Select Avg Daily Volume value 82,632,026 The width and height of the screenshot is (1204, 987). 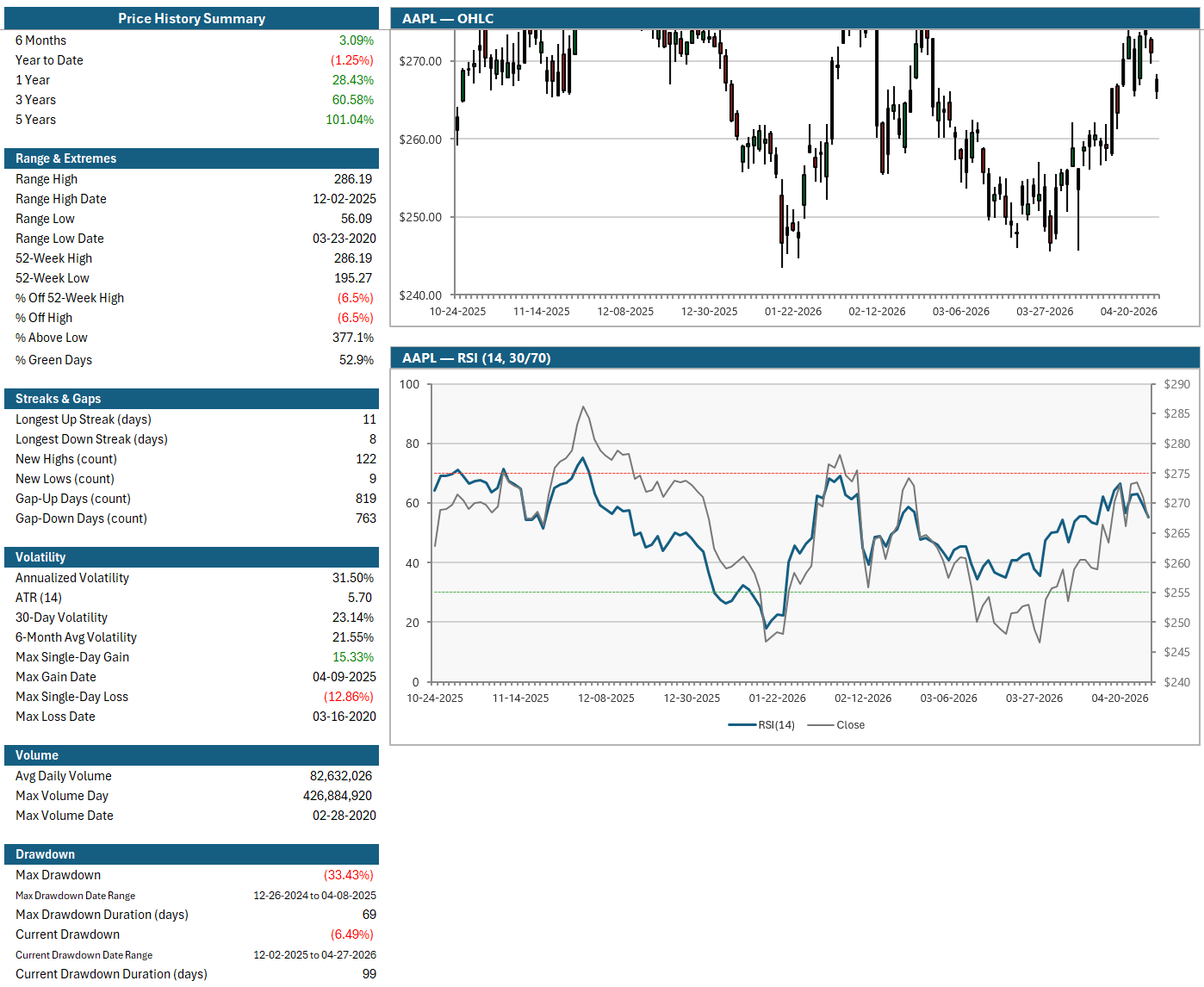(341, 776)
